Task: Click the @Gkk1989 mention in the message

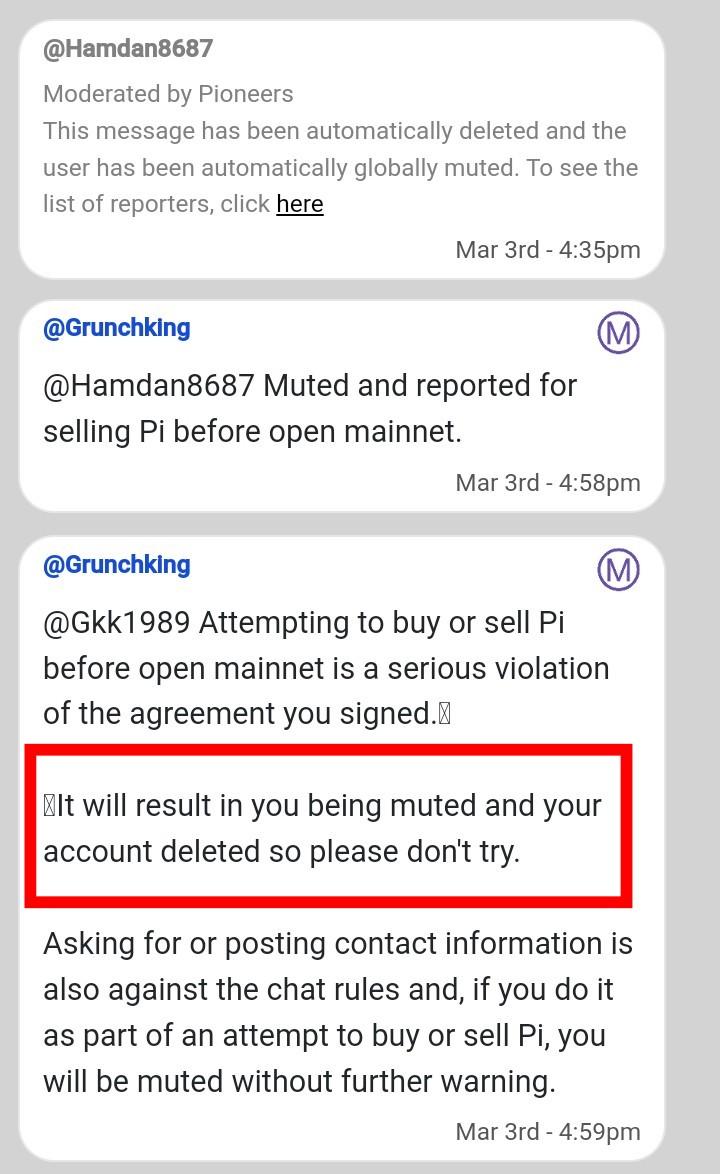Action: click(x=116, y=622)
